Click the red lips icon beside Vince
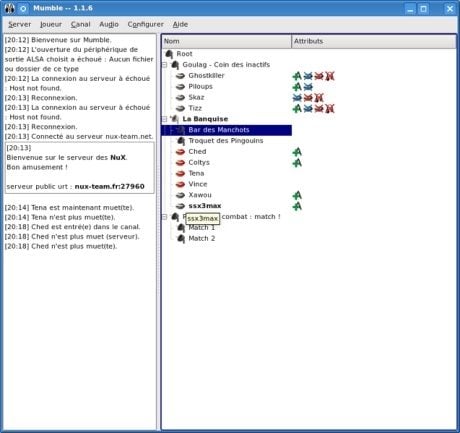Viewport: 460px width, 433px height. pos(180,184)
